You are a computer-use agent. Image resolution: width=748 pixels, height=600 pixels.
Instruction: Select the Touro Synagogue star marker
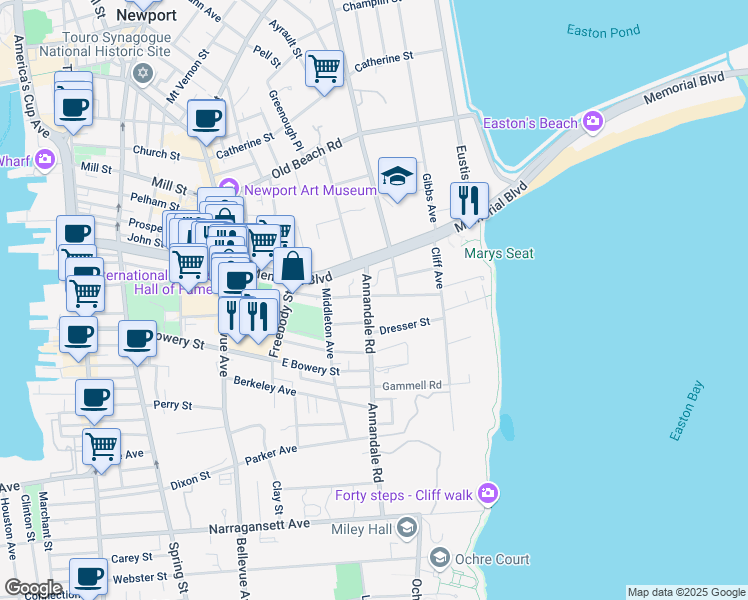click(x=143, y=74)
